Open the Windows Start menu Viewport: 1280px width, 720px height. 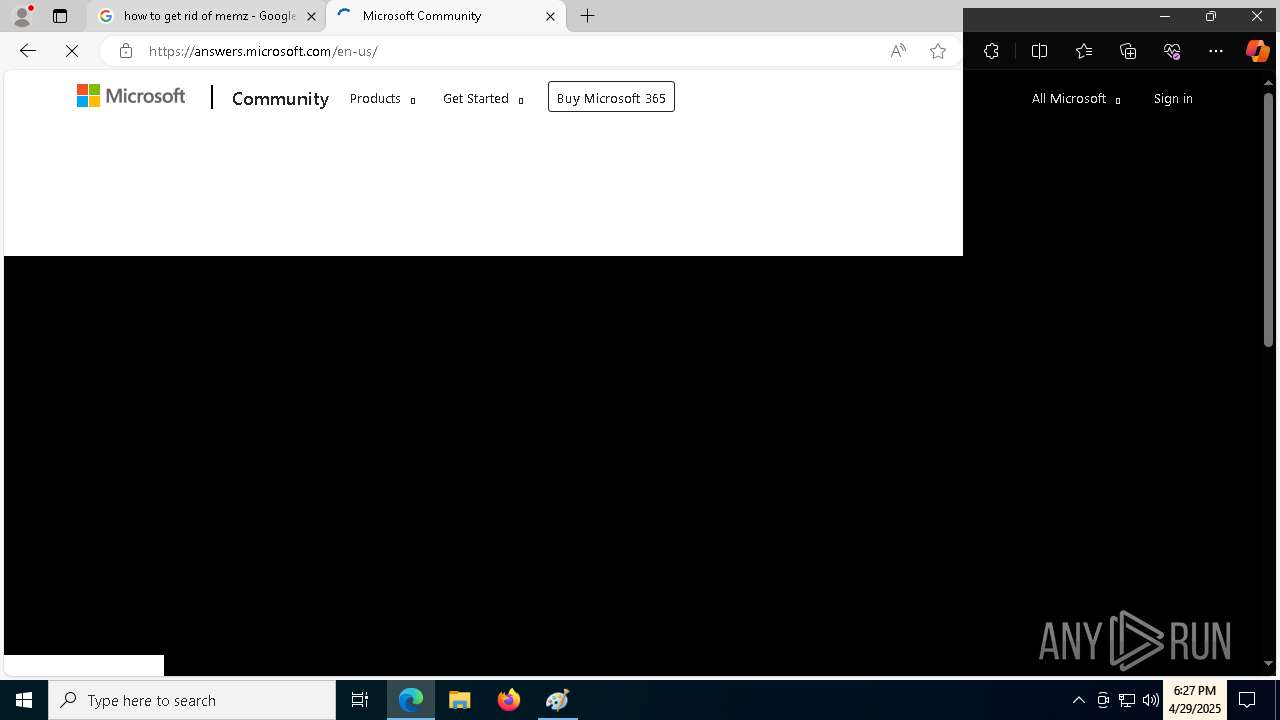point(24,700)
